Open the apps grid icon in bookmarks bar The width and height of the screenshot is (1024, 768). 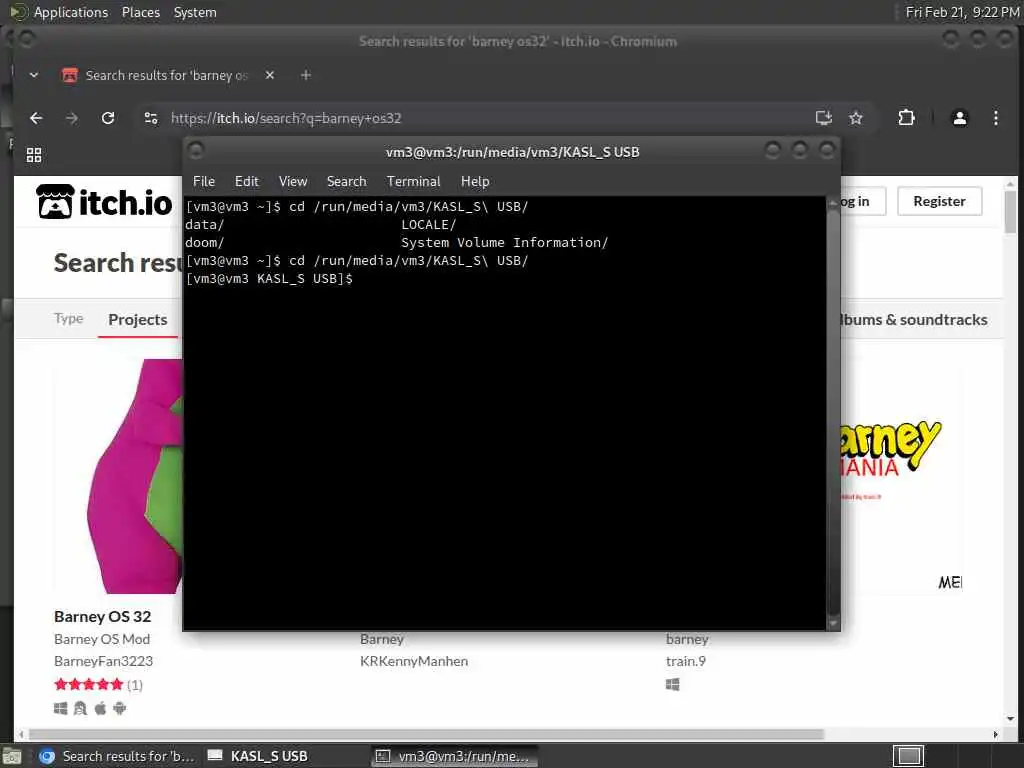pos(34,155)
